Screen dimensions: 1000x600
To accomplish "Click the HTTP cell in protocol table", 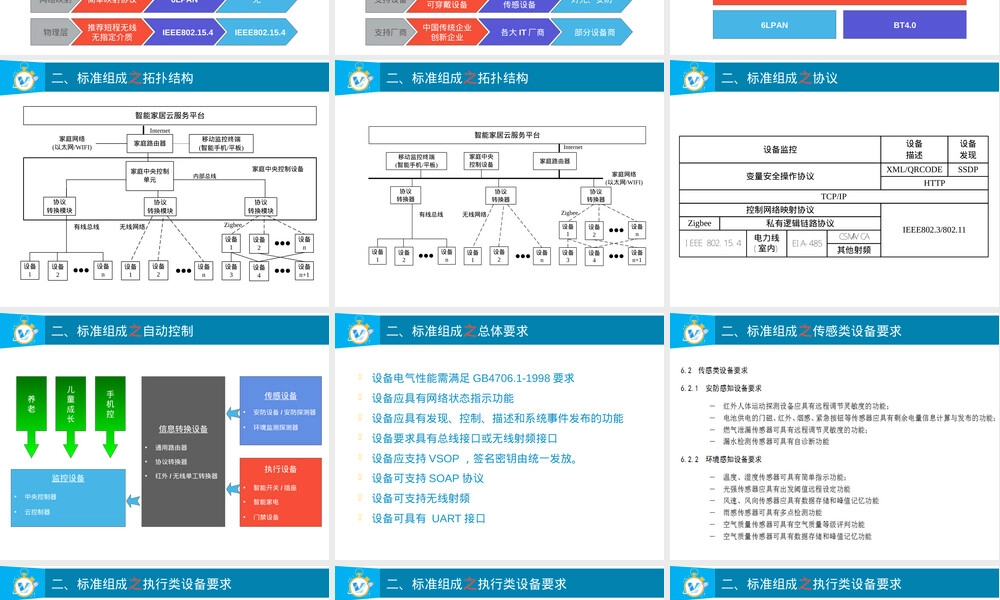I will (934, 183).
